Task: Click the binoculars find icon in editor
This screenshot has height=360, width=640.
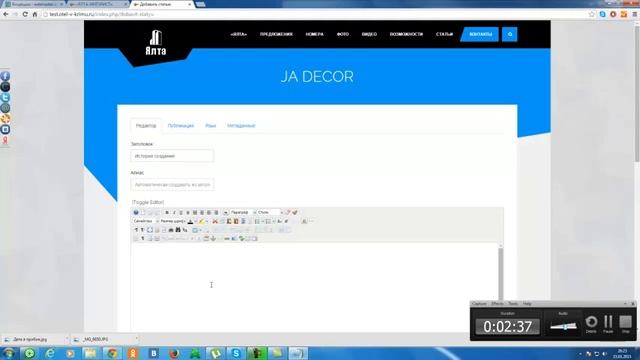Action: [x=178, y=230]
